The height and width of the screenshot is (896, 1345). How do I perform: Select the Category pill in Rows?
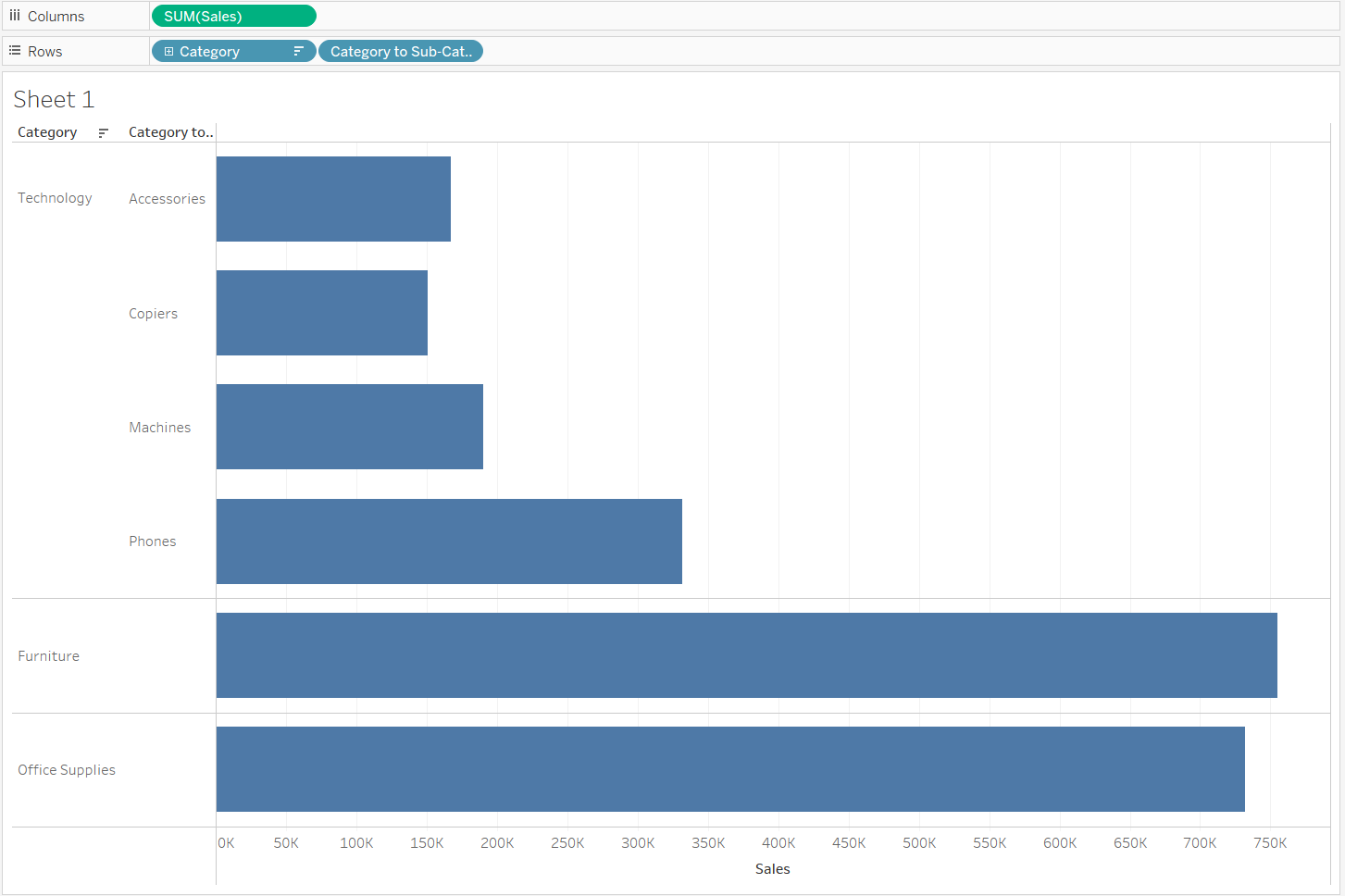click(233, 52)
